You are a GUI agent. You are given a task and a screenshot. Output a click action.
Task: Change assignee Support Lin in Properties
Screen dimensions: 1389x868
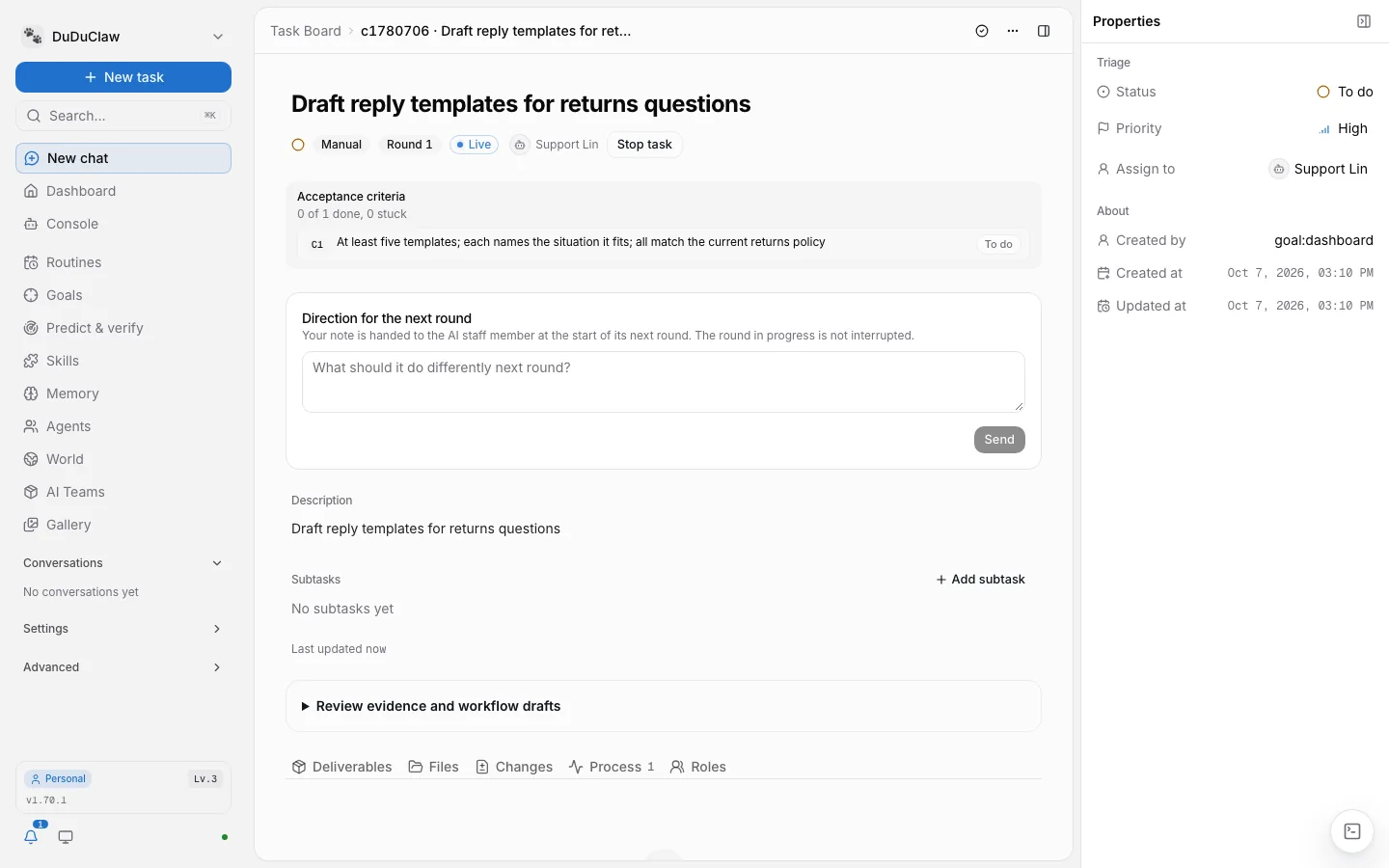click(x=1318, y=169)
